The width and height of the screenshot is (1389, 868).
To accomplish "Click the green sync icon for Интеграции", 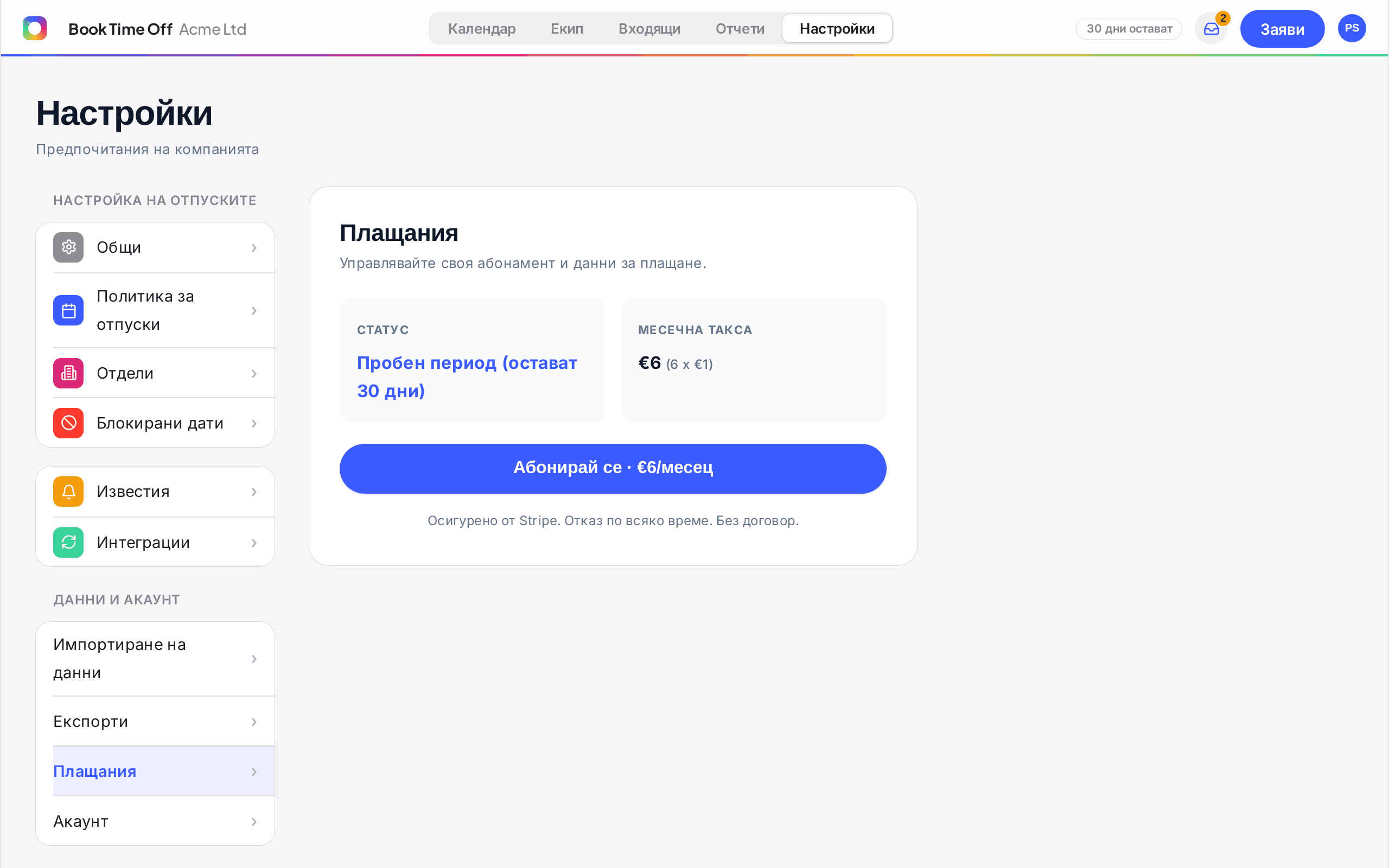I will click(x=68, y=542).
